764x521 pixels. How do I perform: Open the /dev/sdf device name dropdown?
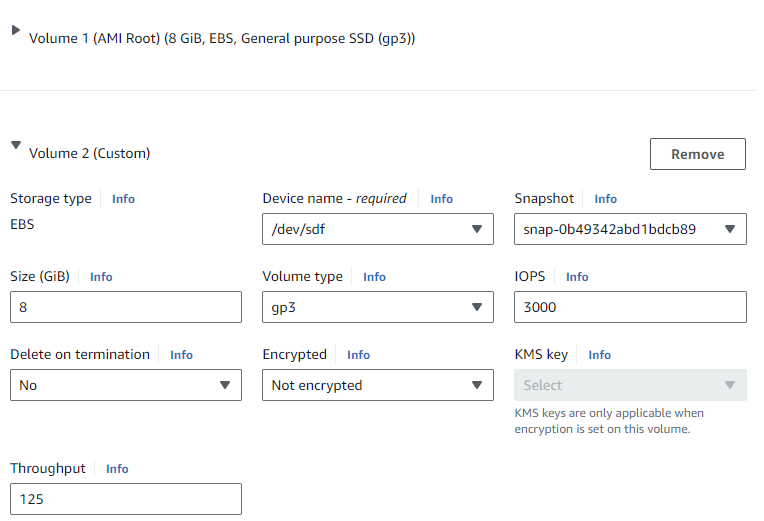pos(378,229)
